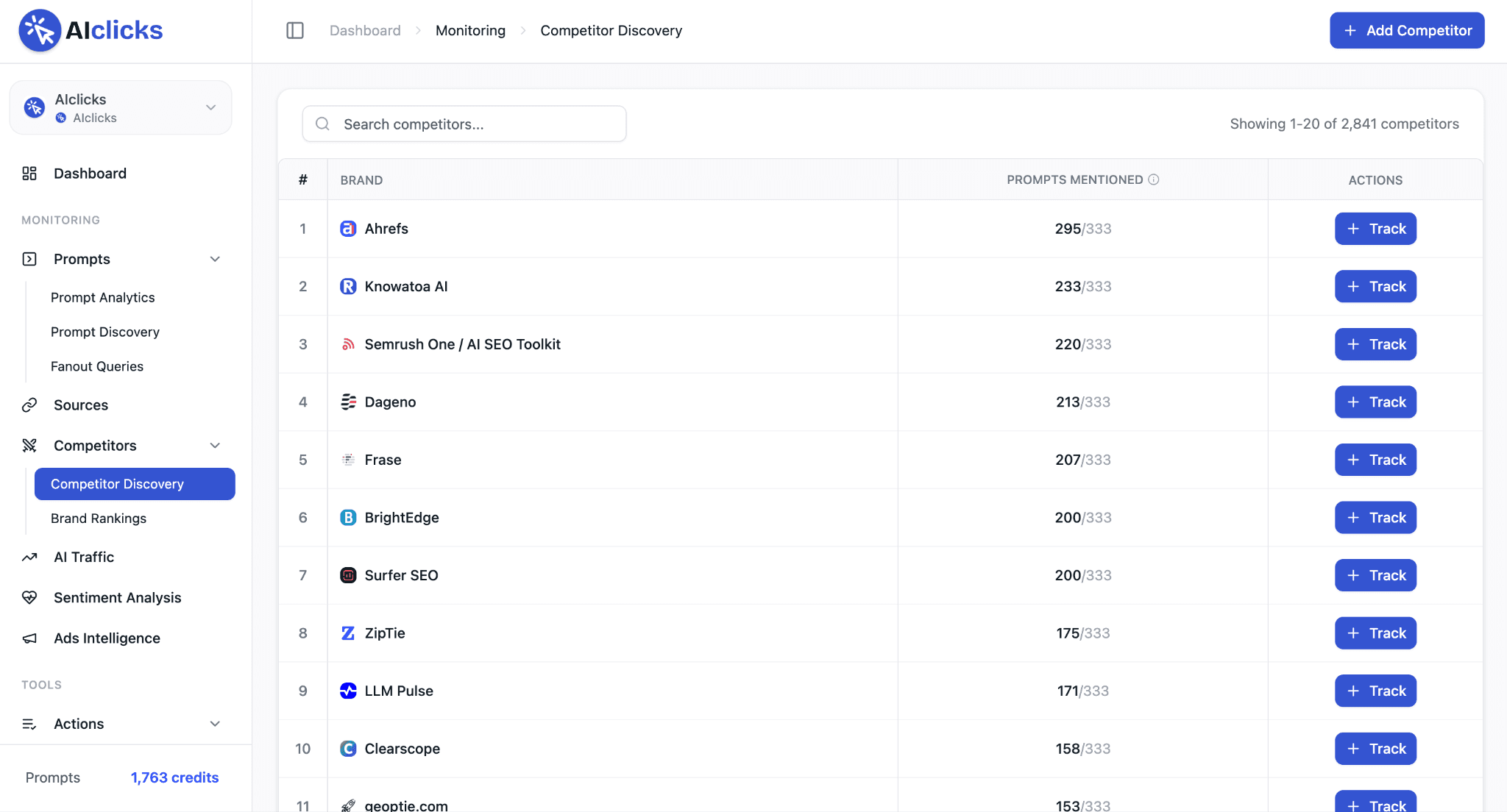The height and width of the screenshot is (812, 1507).
Task: Click the 1,763 credits link
Action: coord(174,777)
